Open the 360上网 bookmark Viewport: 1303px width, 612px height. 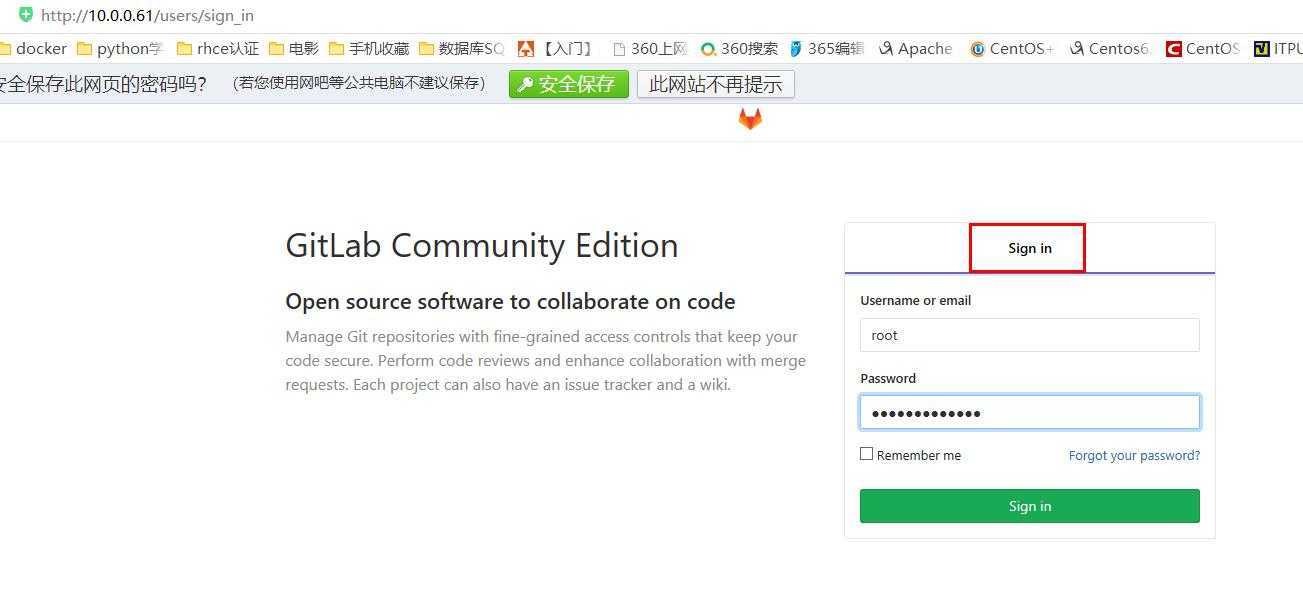[649, 48]
